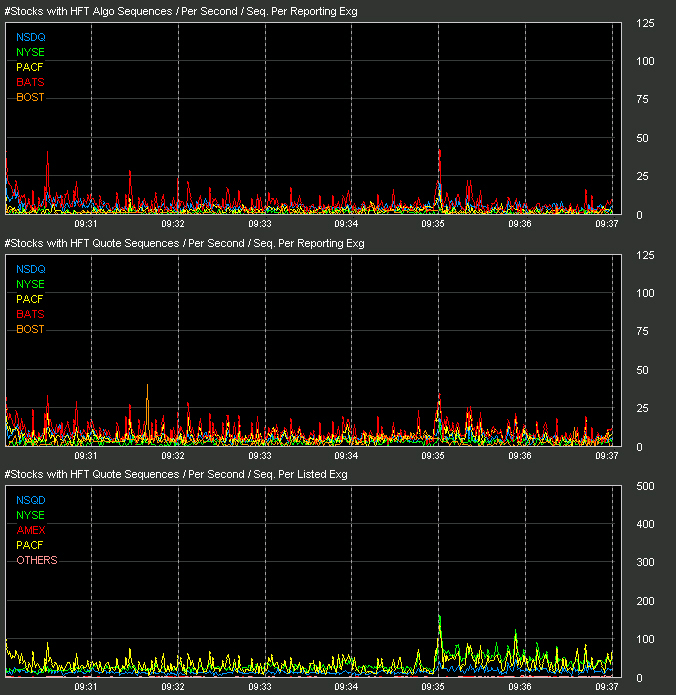The height and width of the screenshot is (695, 676).
Task: Click 09:32 time label under middle chart
Action: tap(172, 456)
